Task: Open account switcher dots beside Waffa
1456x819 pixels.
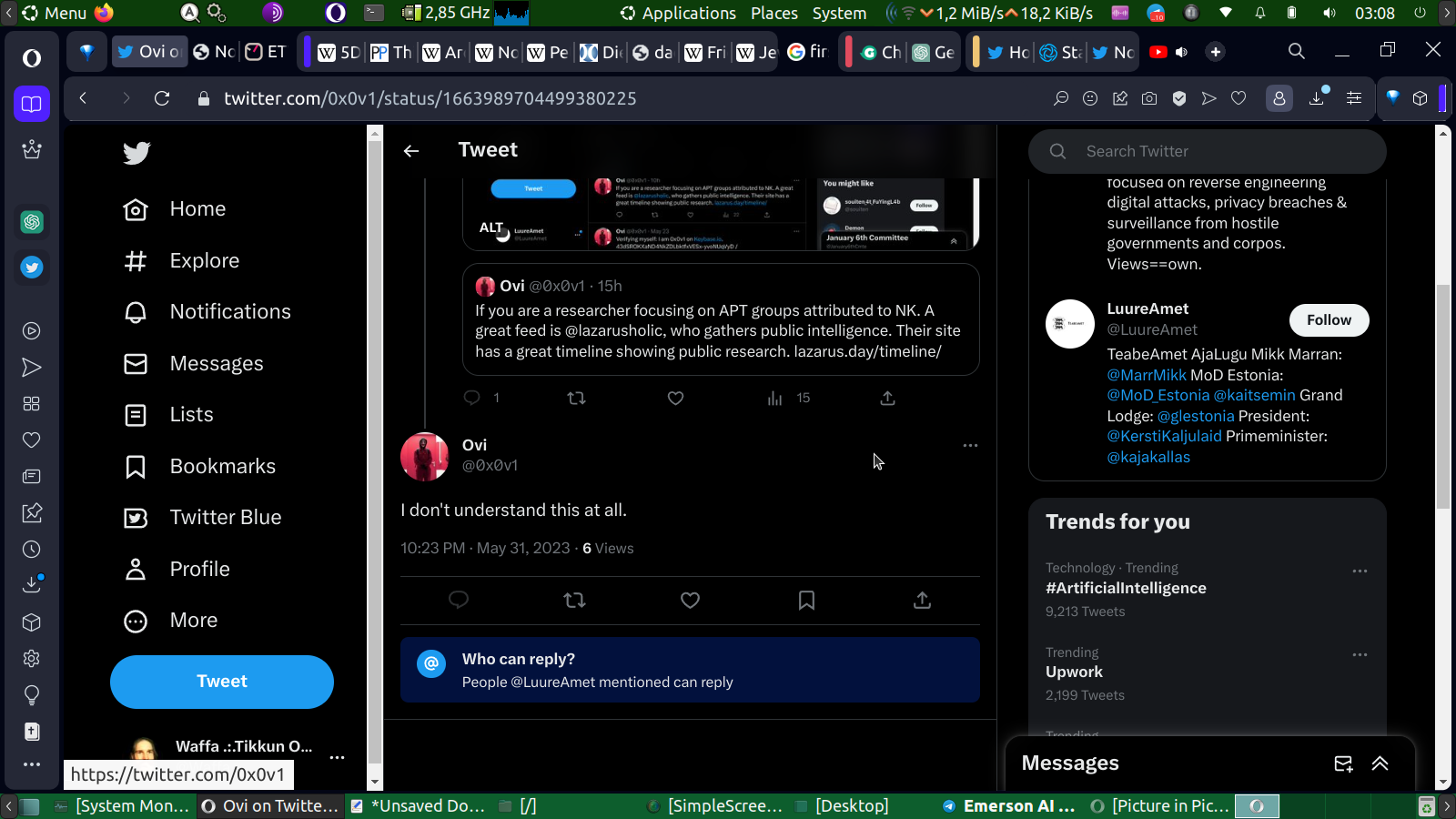Action: coord(337,757)
